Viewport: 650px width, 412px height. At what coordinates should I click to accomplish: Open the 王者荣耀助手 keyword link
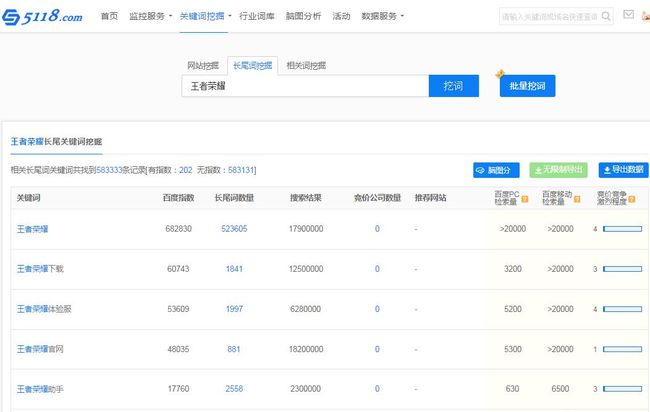pos(40,389)
